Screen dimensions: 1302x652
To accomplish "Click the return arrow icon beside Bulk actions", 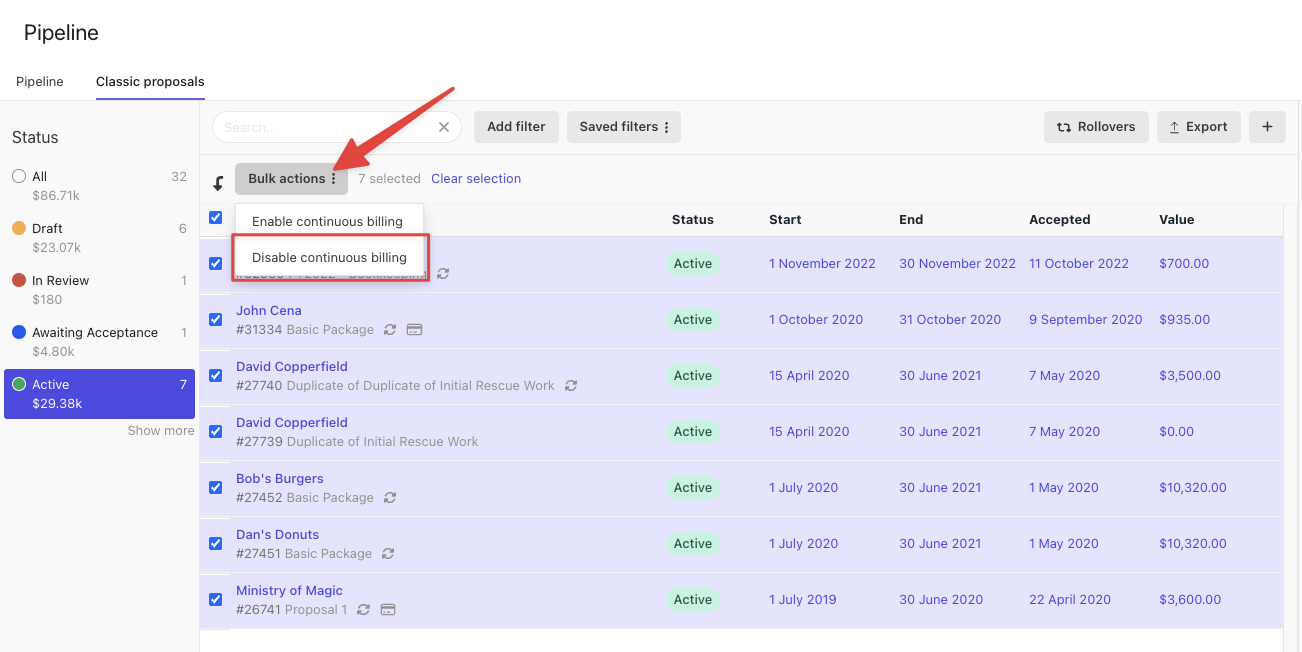I will click(218, 183).
